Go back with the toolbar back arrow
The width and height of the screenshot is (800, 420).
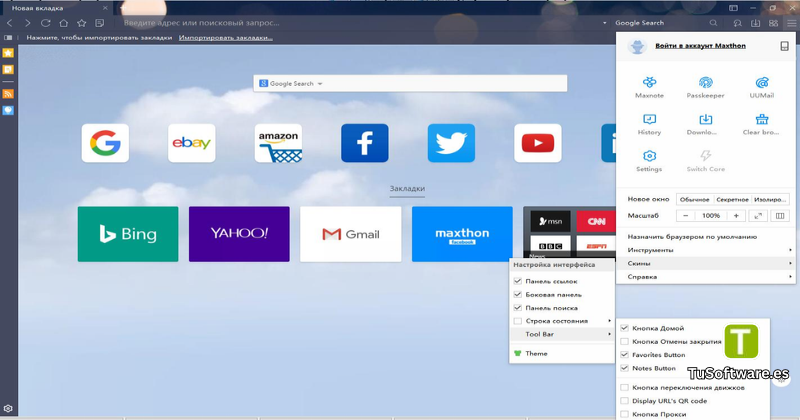pos(10,23)
